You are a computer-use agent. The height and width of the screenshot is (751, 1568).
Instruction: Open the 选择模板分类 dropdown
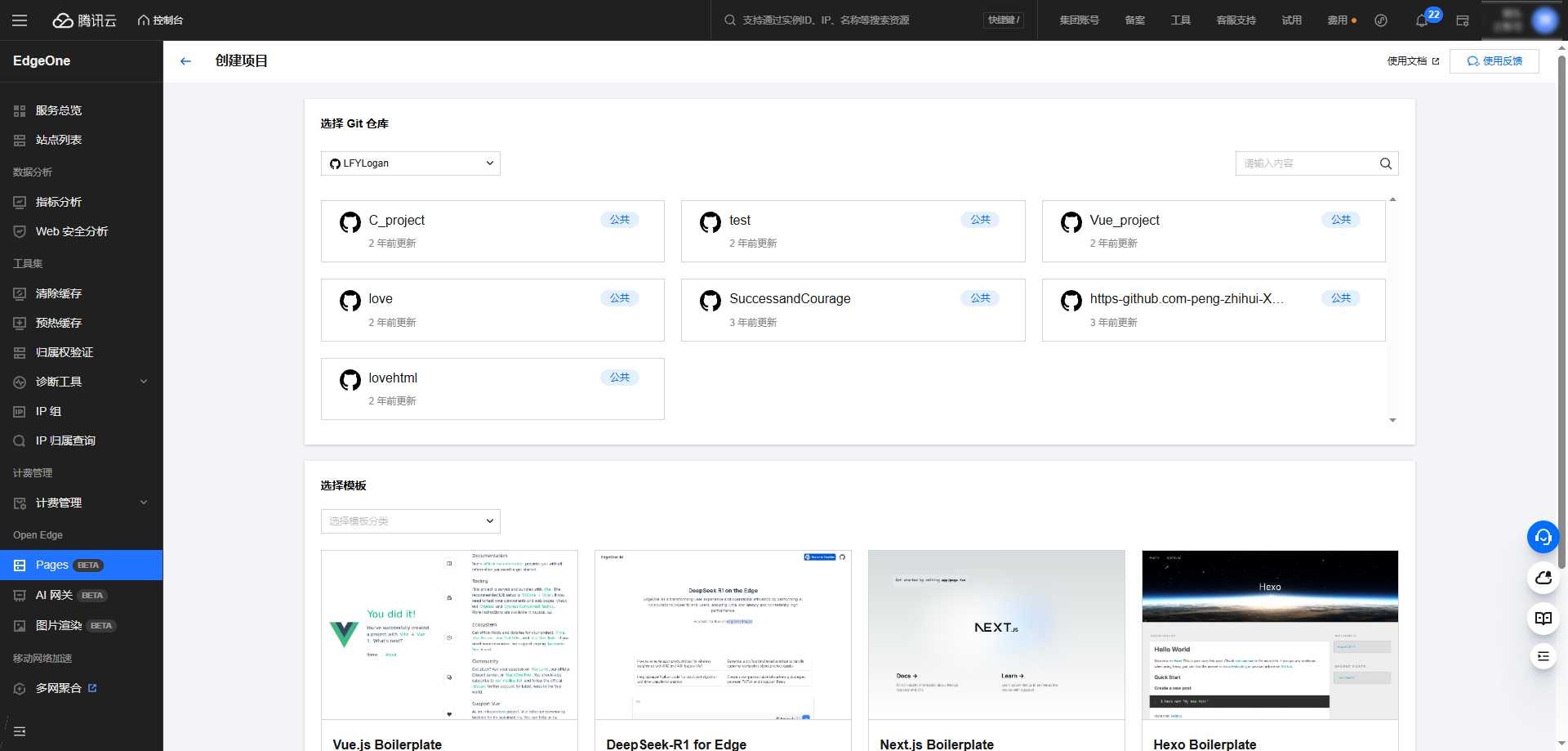[411, 521]
